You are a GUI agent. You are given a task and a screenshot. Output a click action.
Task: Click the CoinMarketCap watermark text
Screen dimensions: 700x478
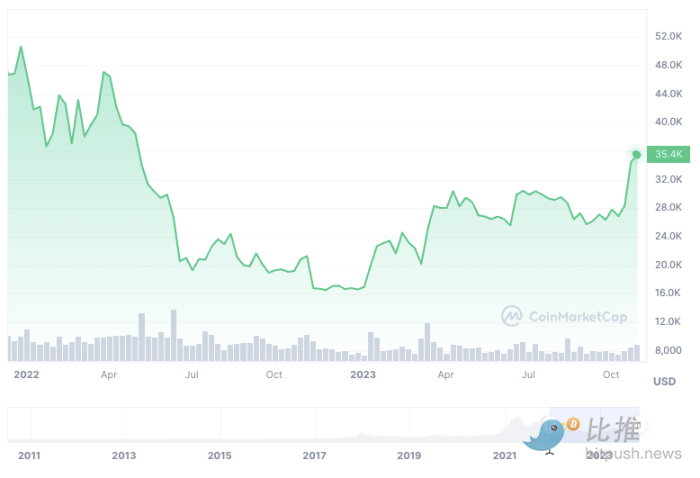(x=578, y=317)
